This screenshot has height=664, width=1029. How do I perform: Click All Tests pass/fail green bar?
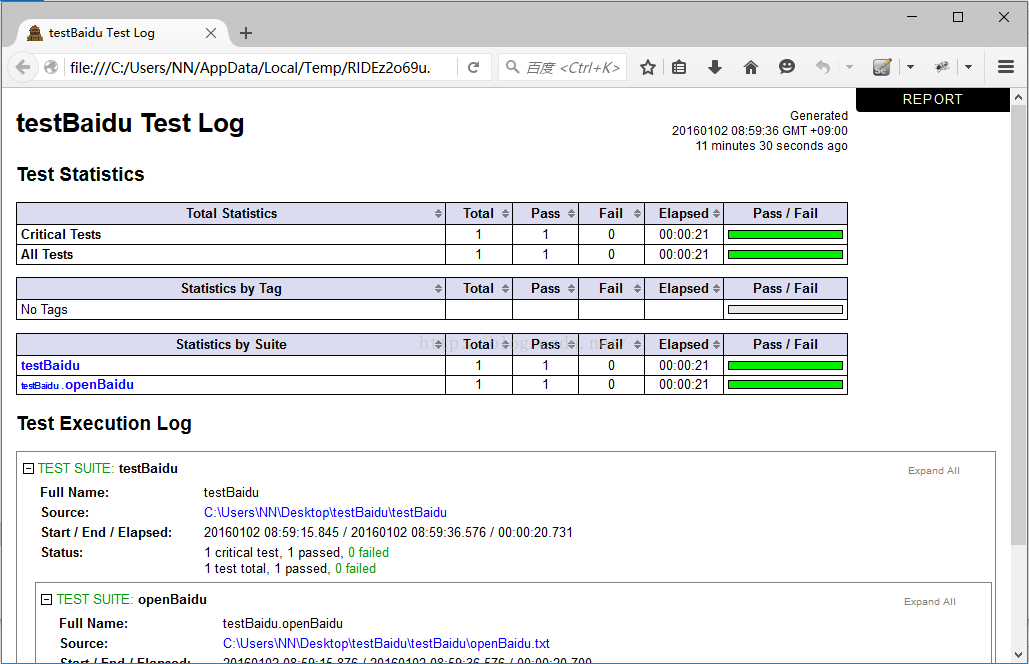click(x=786, y=255)
